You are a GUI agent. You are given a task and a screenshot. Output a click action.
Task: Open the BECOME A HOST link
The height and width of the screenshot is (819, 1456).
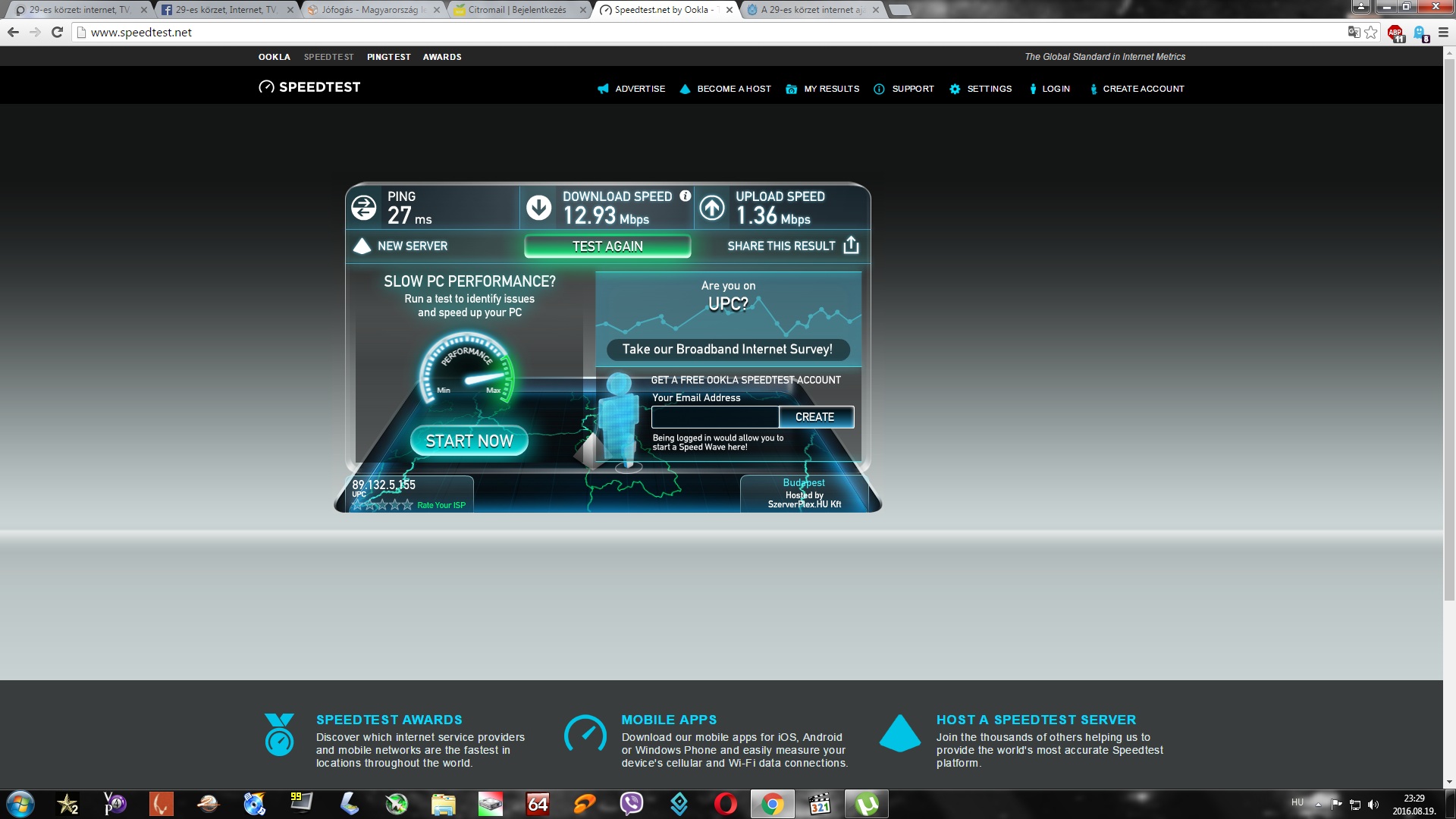click(x=725, y=89)
